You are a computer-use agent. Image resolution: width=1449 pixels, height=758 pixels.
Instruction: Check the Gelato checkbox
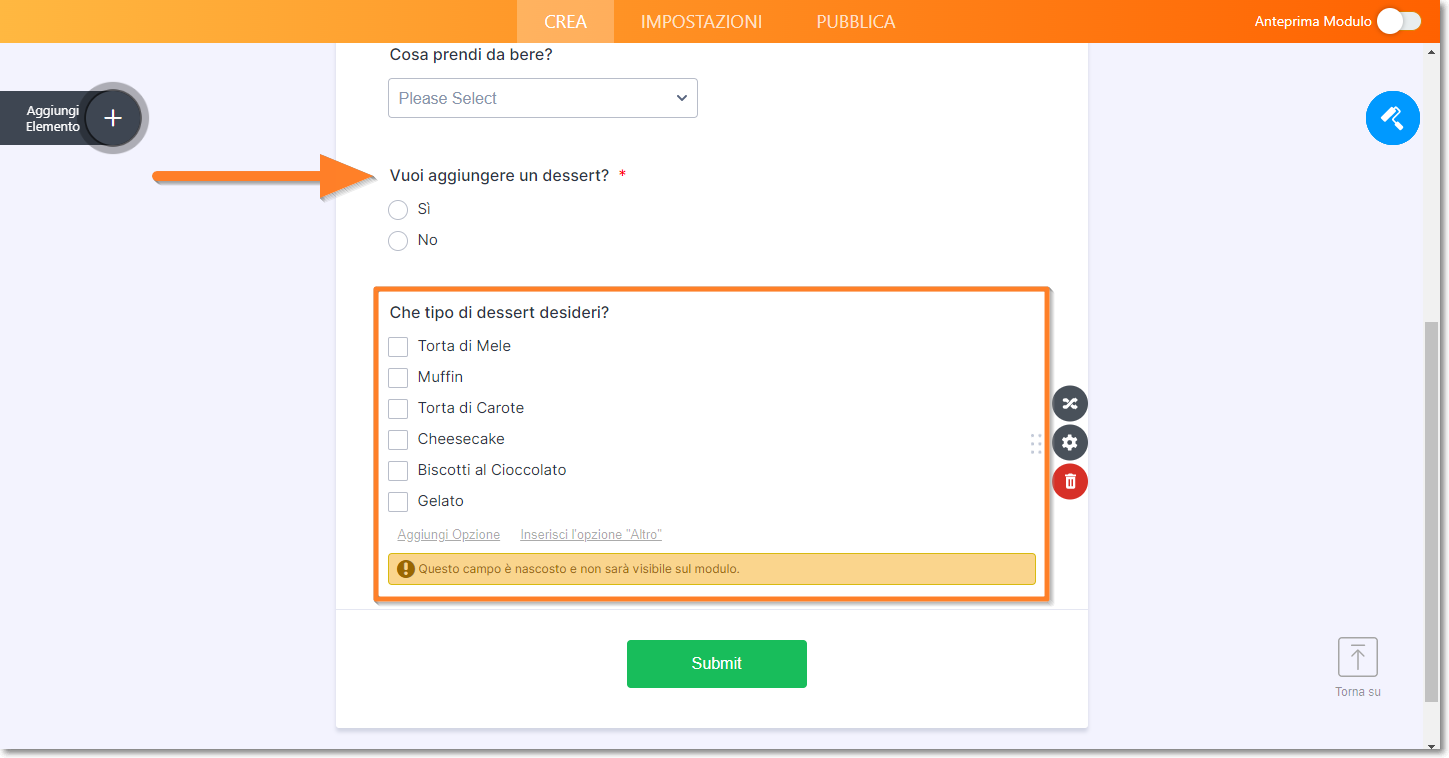[398, 502]
